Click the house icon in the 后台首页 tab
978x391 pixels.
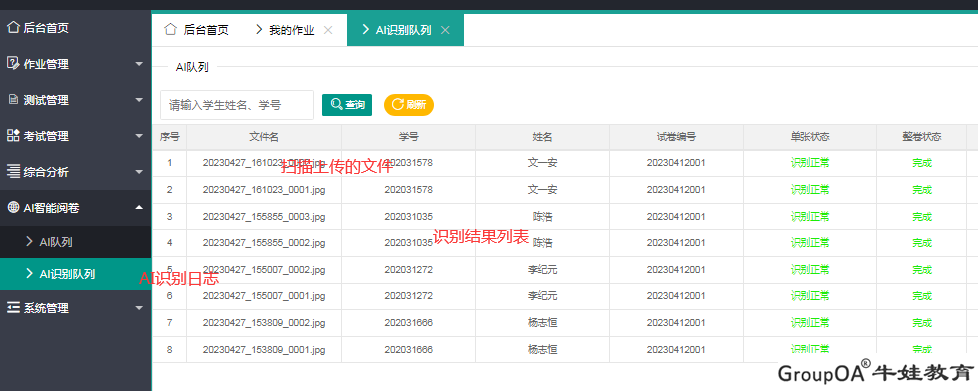click(170, 29)
